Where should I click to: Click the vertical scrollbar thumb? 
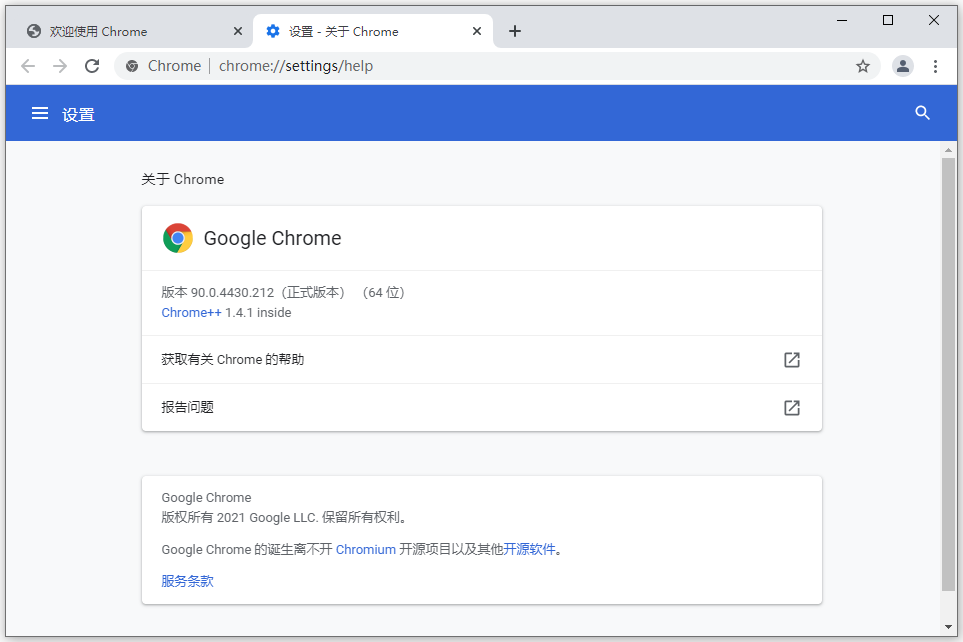coord(948,374)
